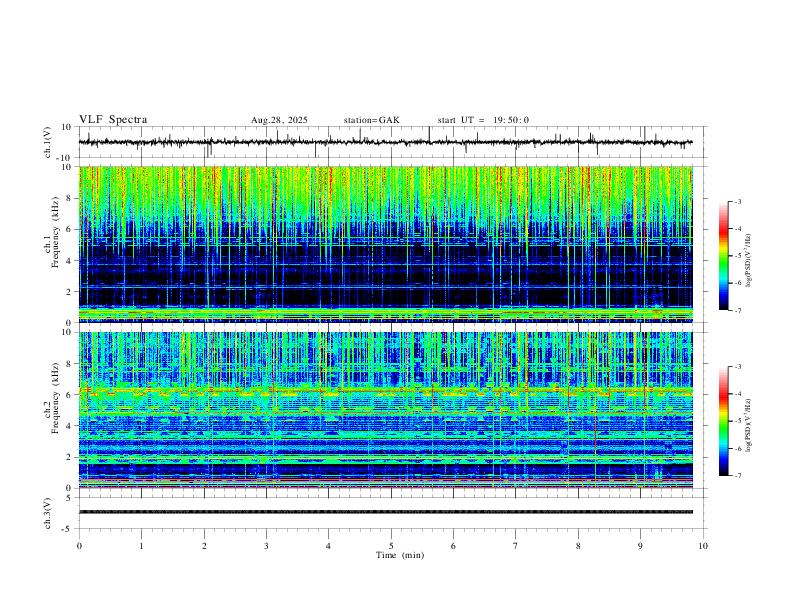This screenshot has height=612, width=792.
Task: Click the time axis tick label "6"
Action: (453, 546)
